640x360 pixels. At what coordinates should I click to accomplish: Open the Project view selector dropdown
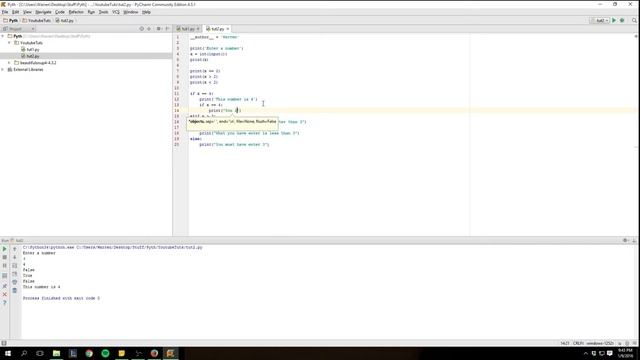pyautogui.click(x=18, y=29)
